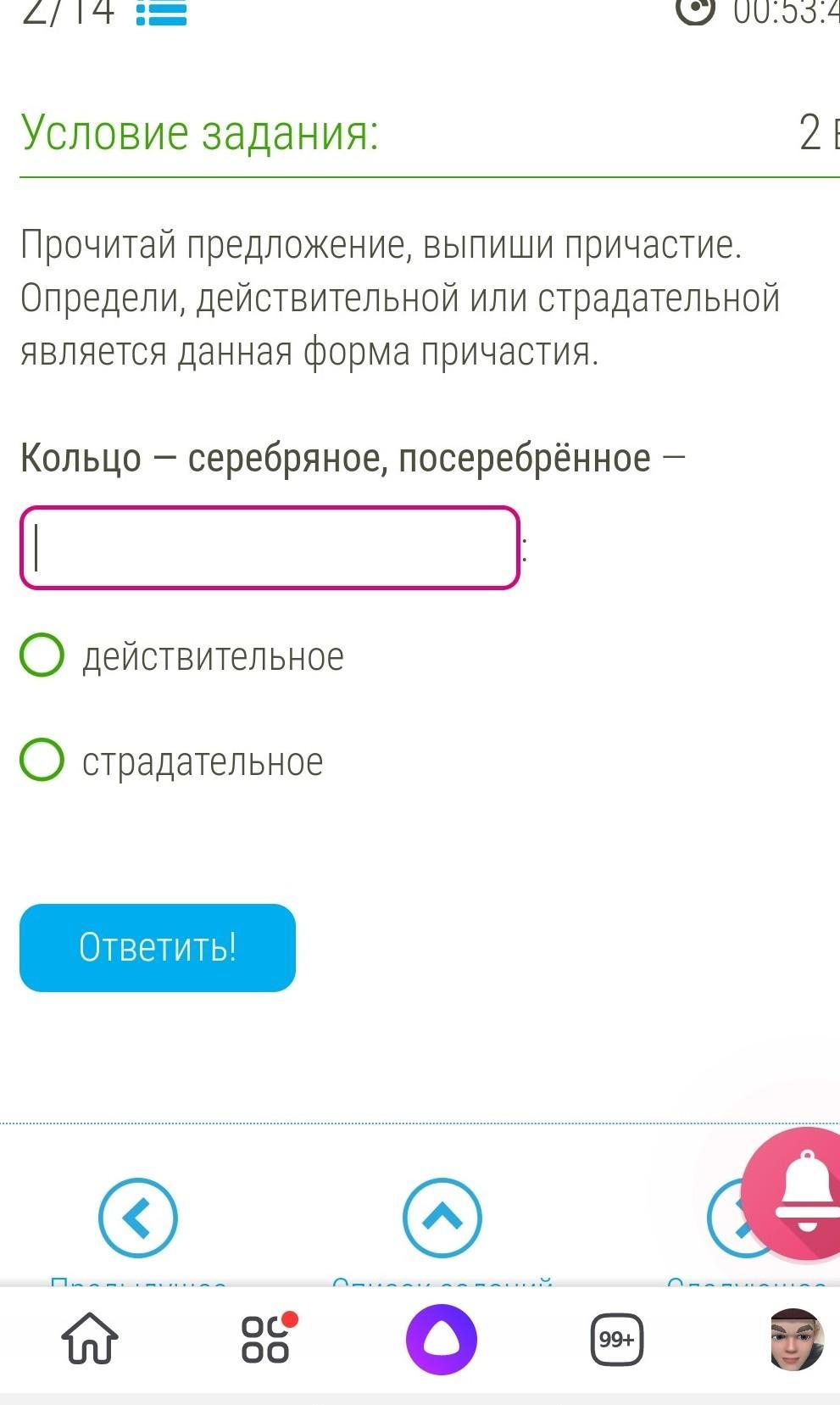This screenshot has width=840, height=1405.
Task: Open task list with up arrow
Action: (442, 1218)
